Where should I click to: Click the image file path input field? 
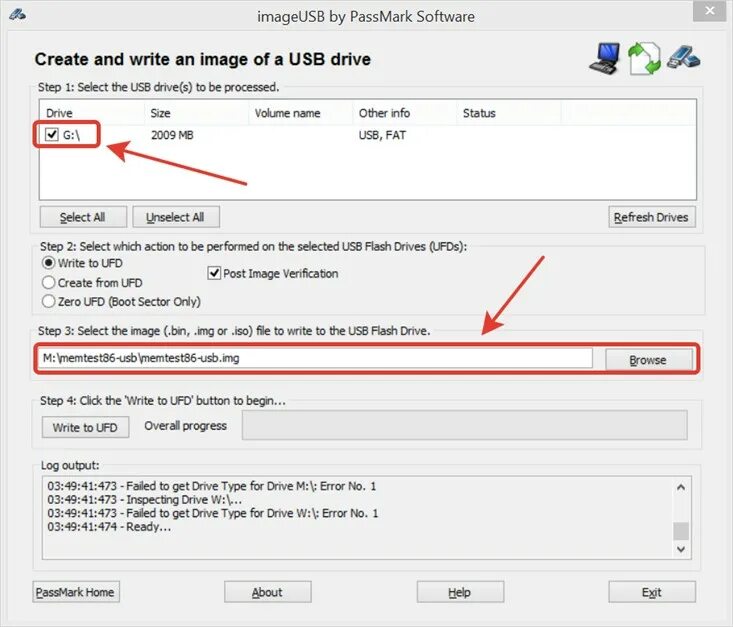coord(315,358)
